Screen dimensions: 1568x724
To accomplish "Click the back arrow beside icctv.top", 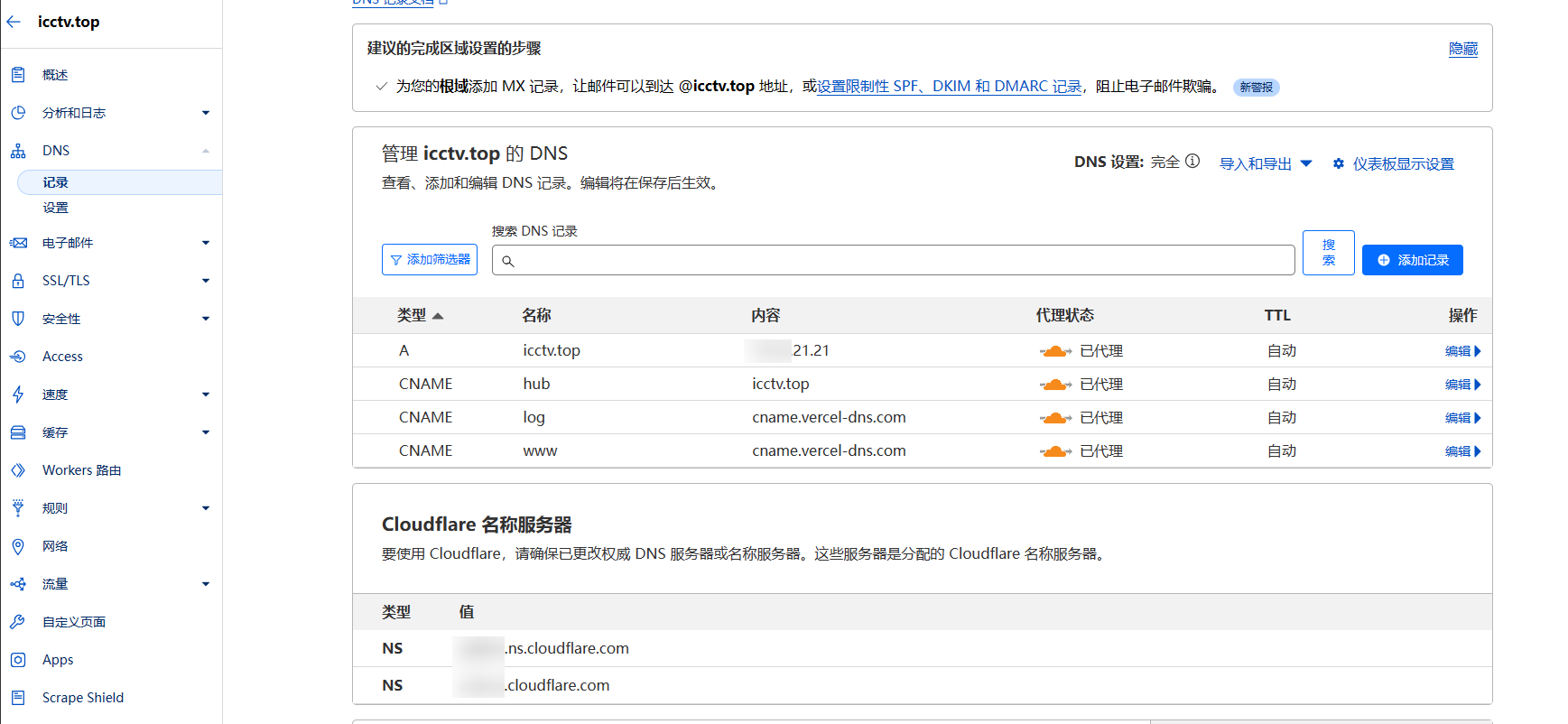I will click(14, 22).
